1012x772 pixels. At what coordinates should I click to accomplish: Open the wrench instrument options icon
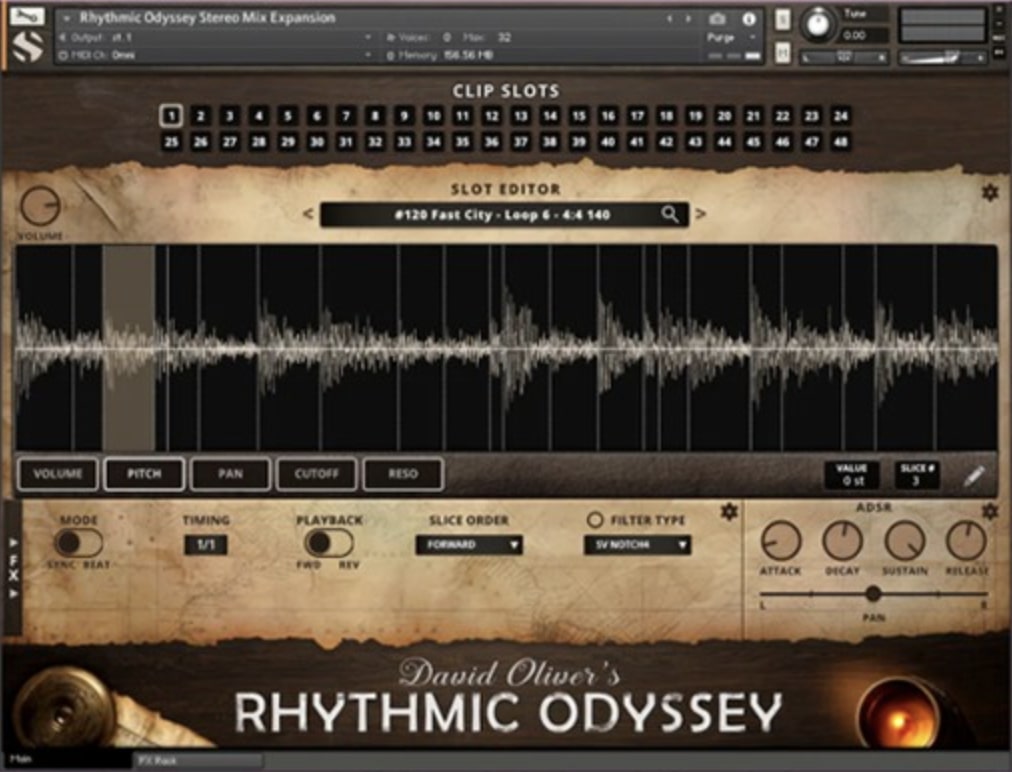click(x=27, y=15)
